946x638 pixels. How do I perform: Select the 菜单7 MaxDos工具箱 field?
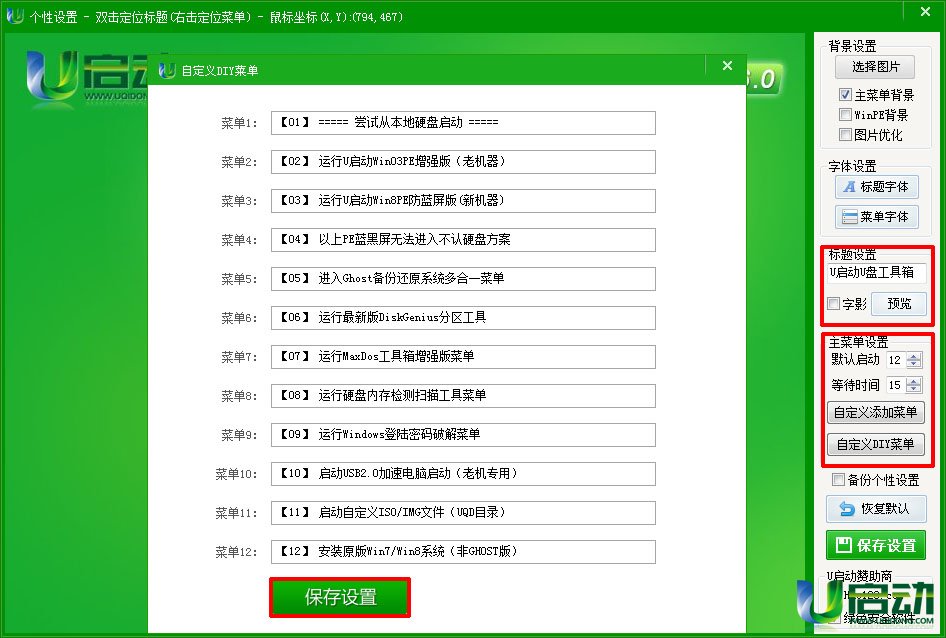point(463,357)
